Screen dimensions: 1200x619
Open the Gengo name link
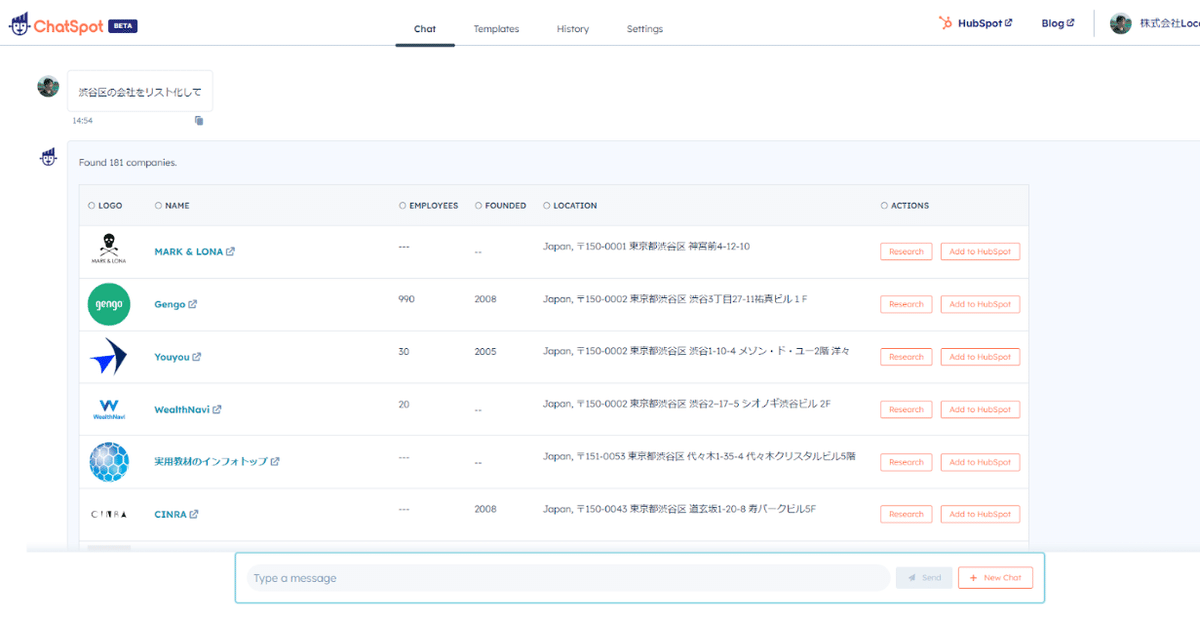[170, 304]
